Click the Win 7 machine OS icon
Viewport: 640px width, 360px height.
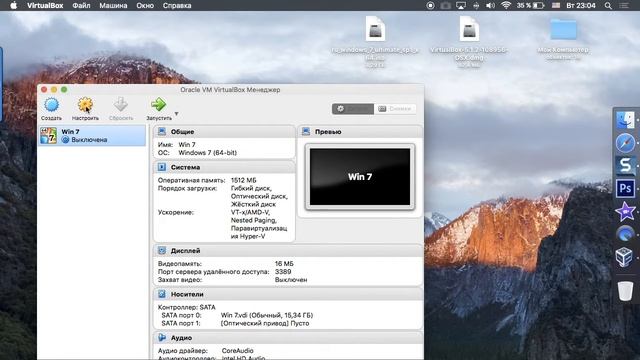[49, 136]
